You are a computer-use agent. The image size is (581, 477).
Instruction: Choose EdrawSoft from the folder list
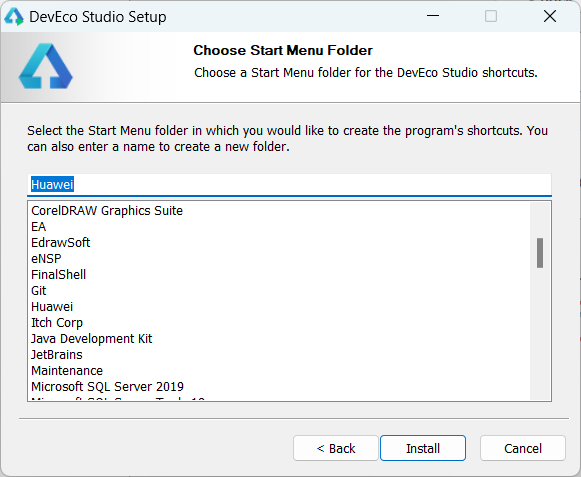pos(60,242)
